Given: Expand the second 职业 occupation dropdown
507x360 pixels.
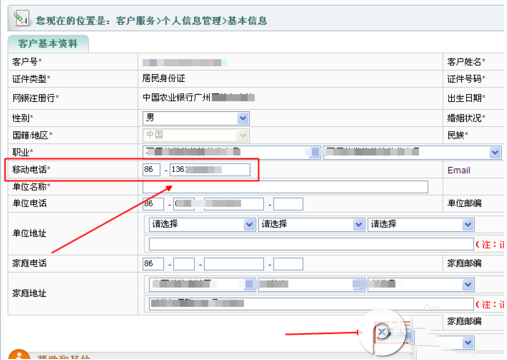Looking at the screenshot, I should [412, 152].
